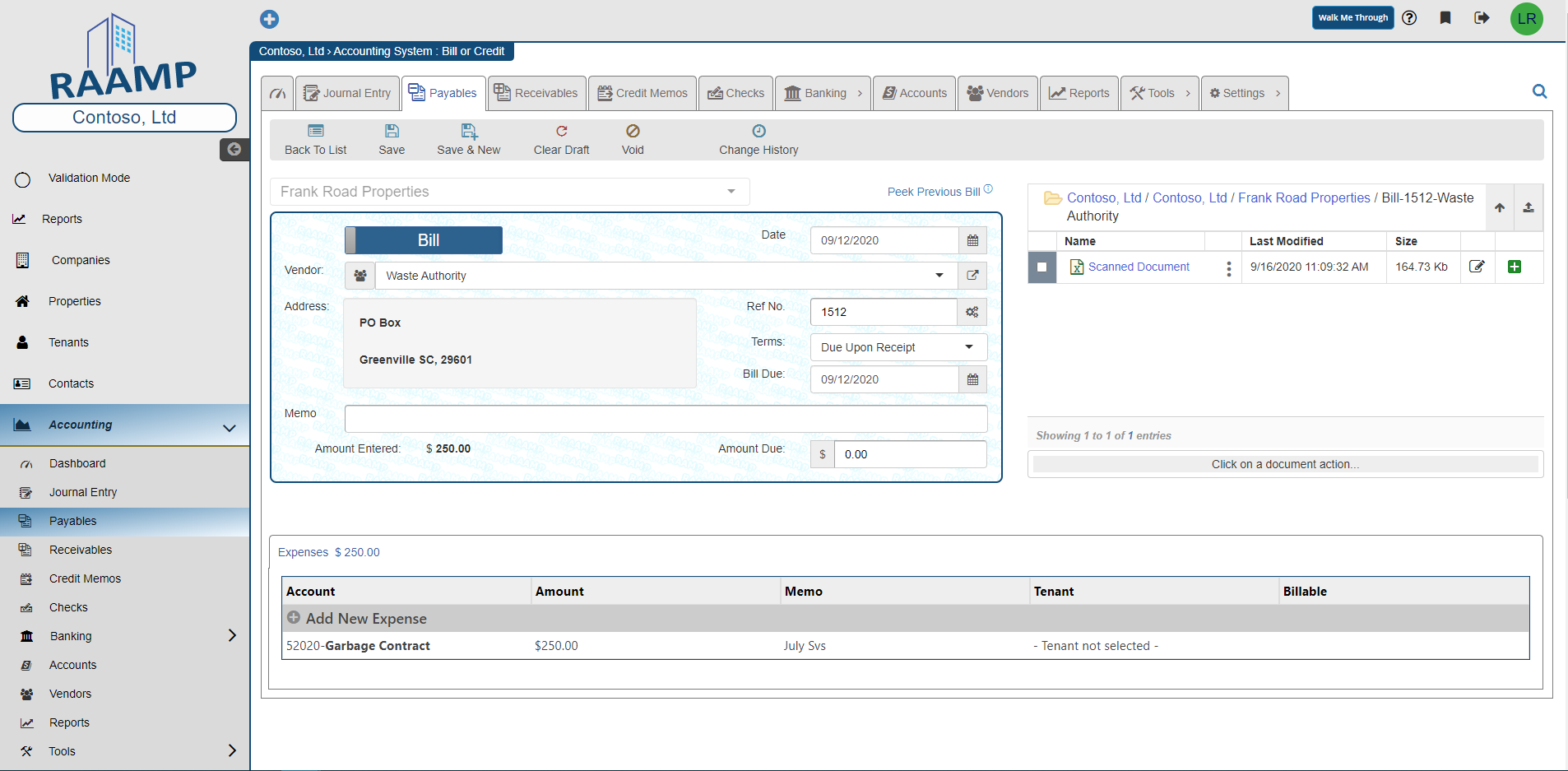This screenshot has height=771, width=1568.
Task: Open the Date calendar picker icon
Action: coord(972,240)
